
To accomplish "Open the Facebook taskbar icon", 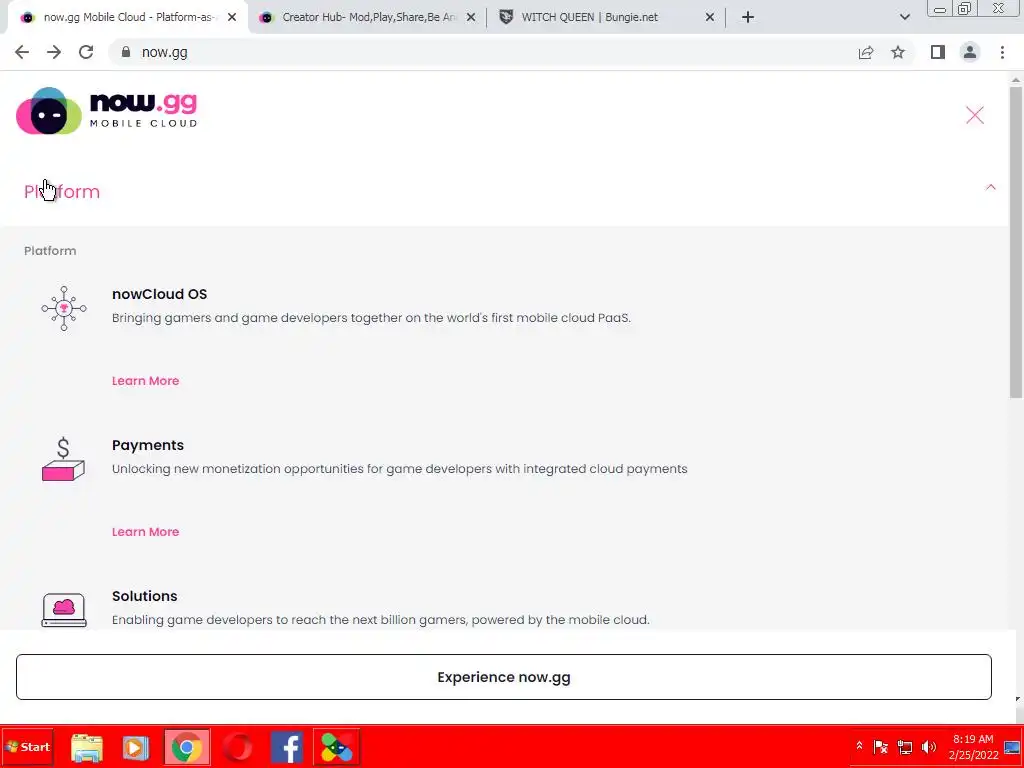I will [x=287, y=747].
